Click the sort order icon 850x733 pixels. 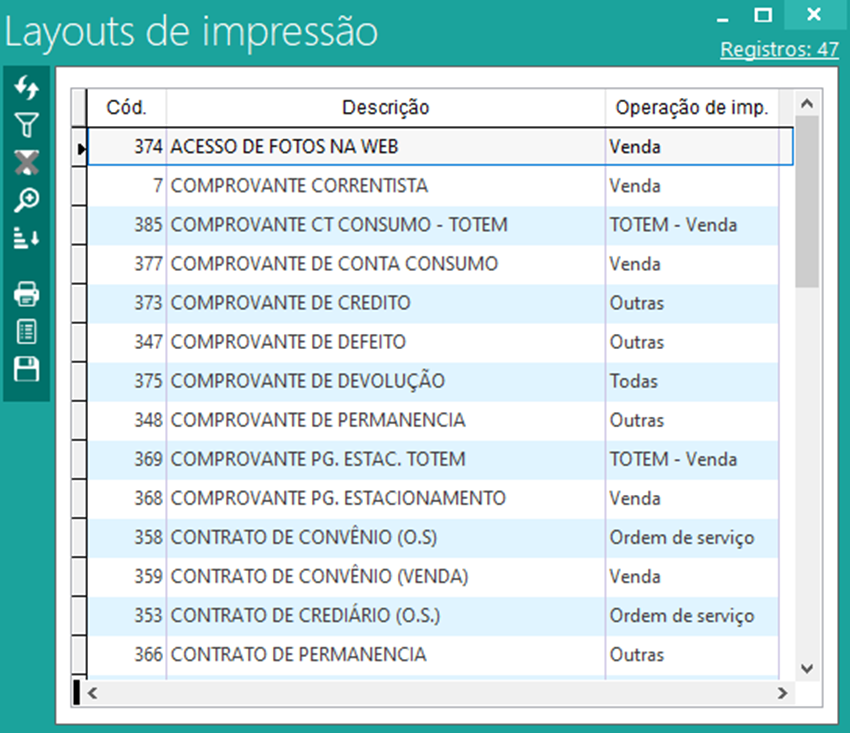tap(27, 237)
